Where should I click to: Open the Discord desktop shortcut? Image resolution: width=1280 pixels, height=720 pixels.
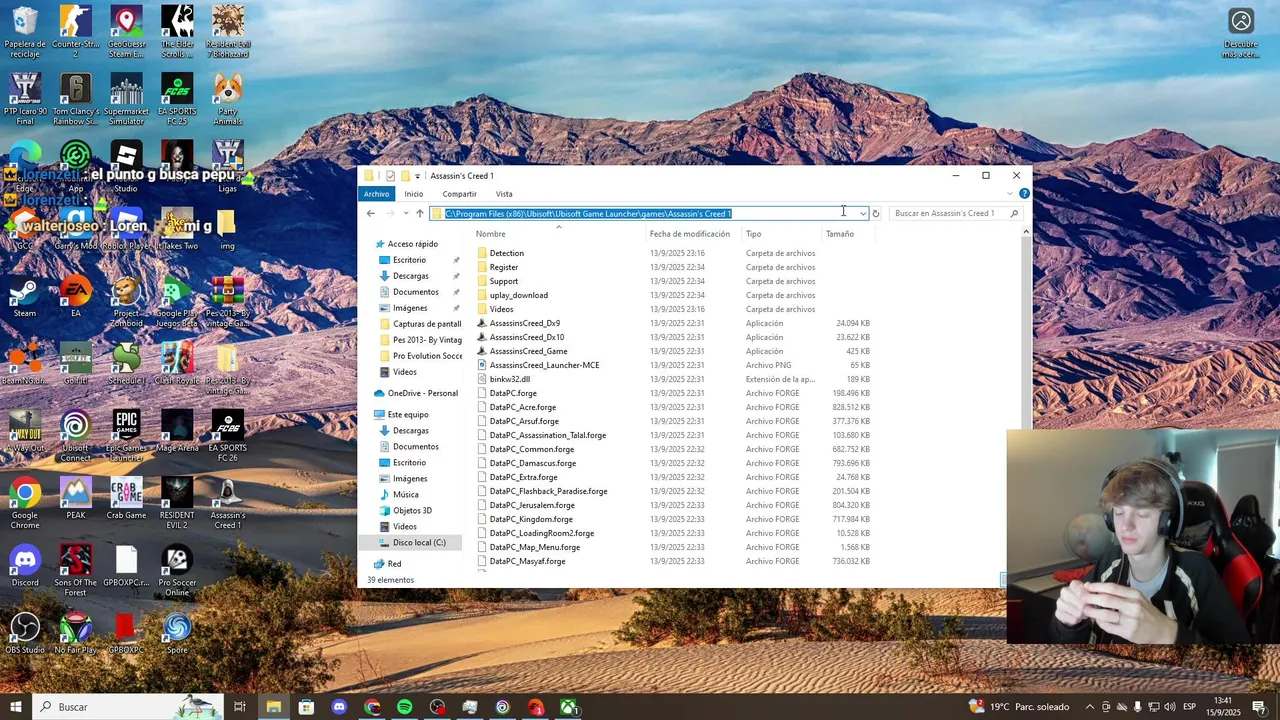tap(25, 566)
